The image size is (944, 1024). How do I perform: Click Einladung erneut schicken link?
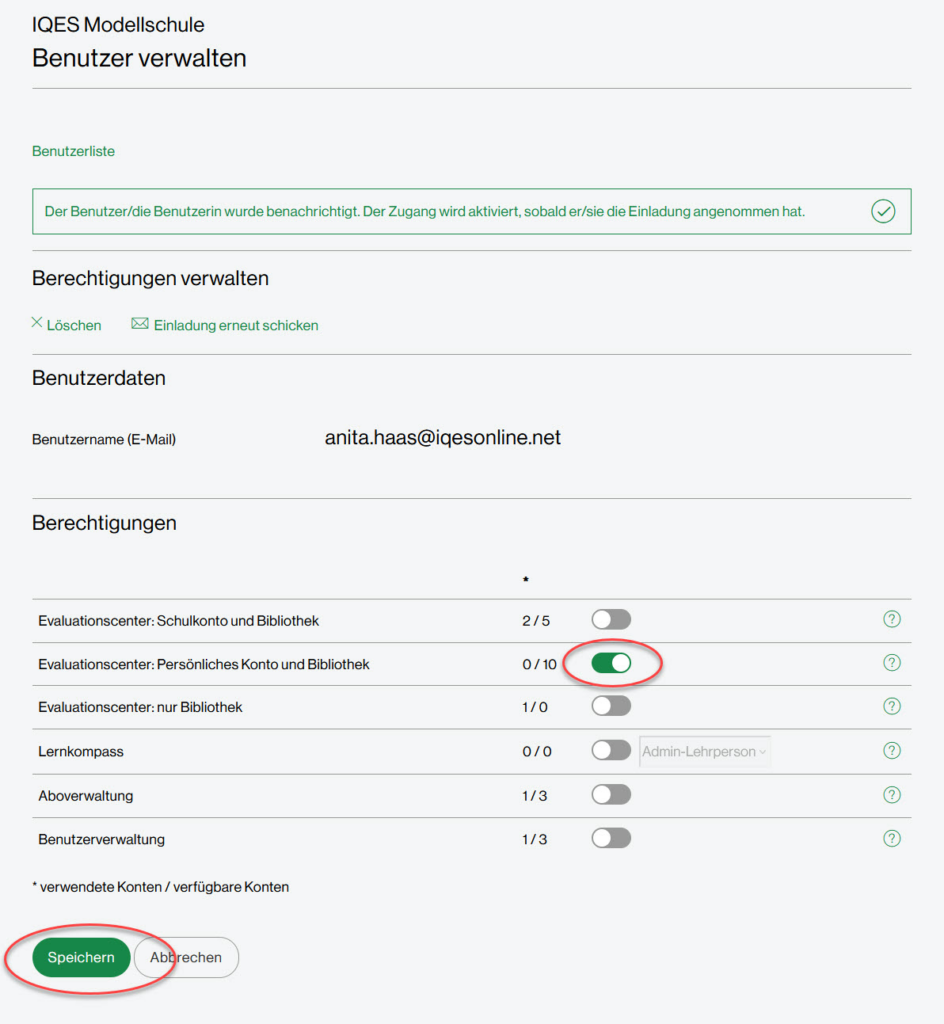[x=236, y=325]
